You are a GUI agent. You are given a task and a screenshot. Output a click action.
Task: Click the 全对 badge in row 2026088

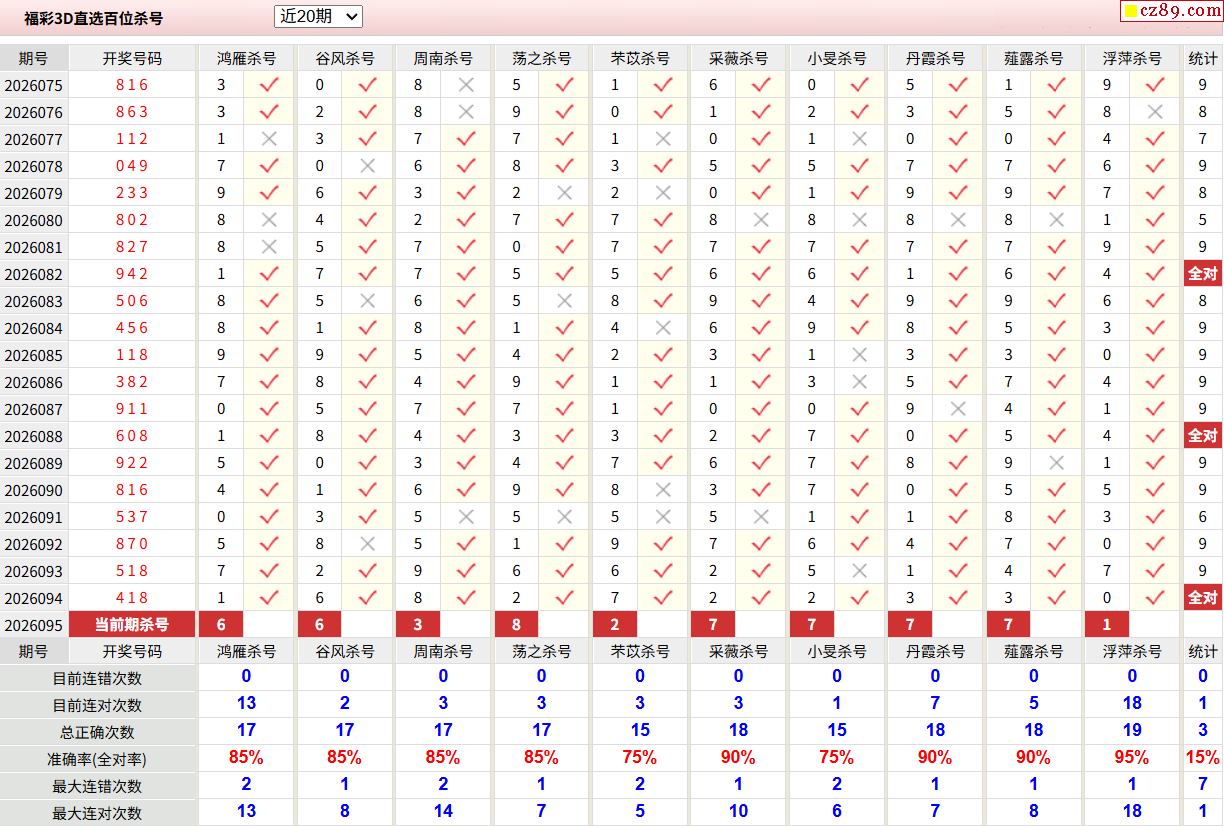pos(1203,436)
